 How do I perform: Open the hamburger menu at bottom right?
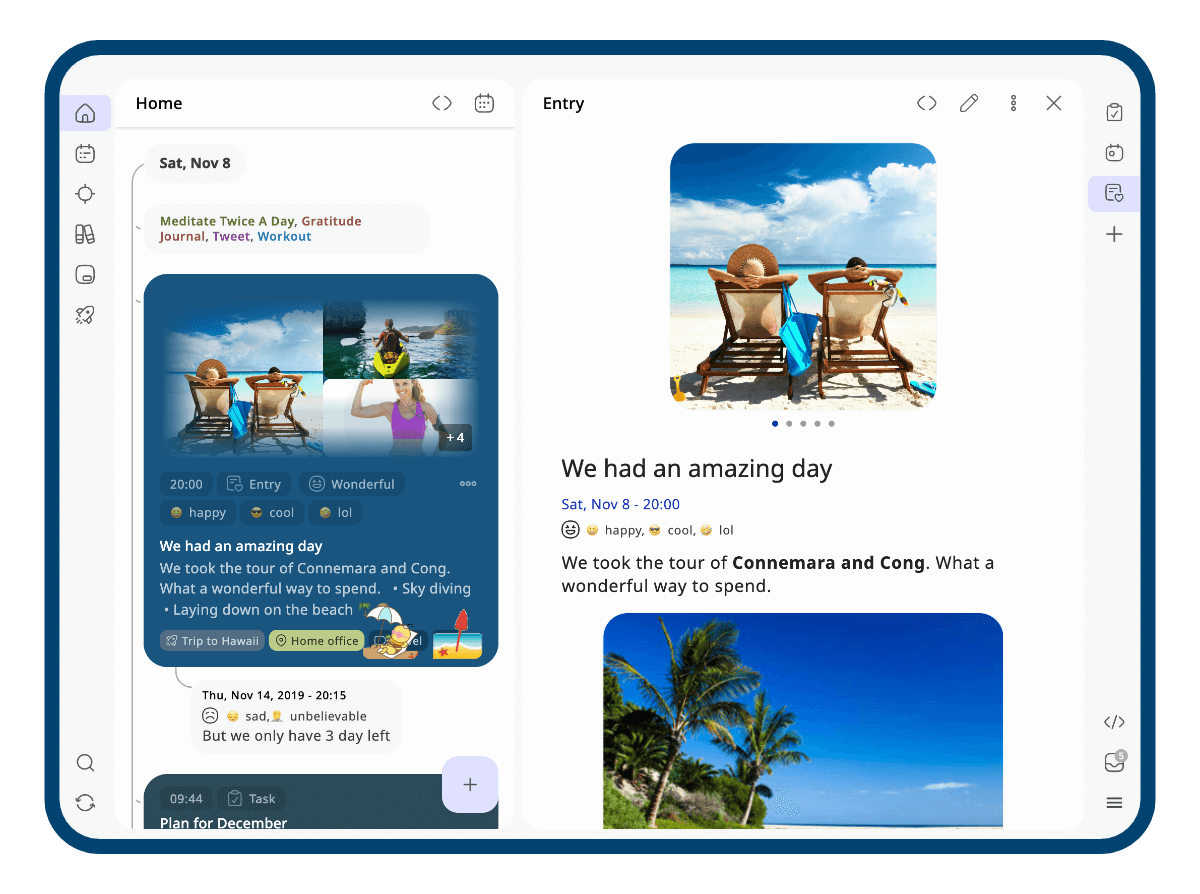coord(1114,803)
